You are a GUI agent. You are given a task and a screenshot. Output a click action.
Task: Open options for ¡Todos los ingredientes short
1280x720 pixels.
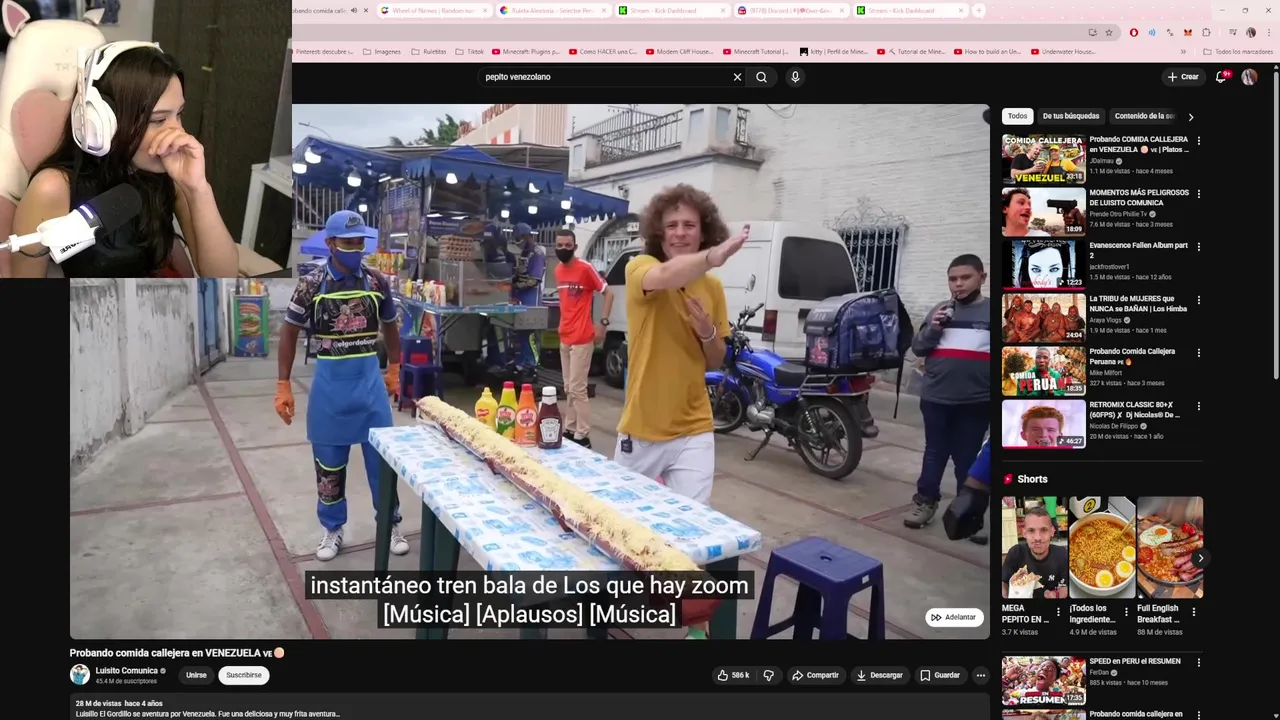point(1126,612)
